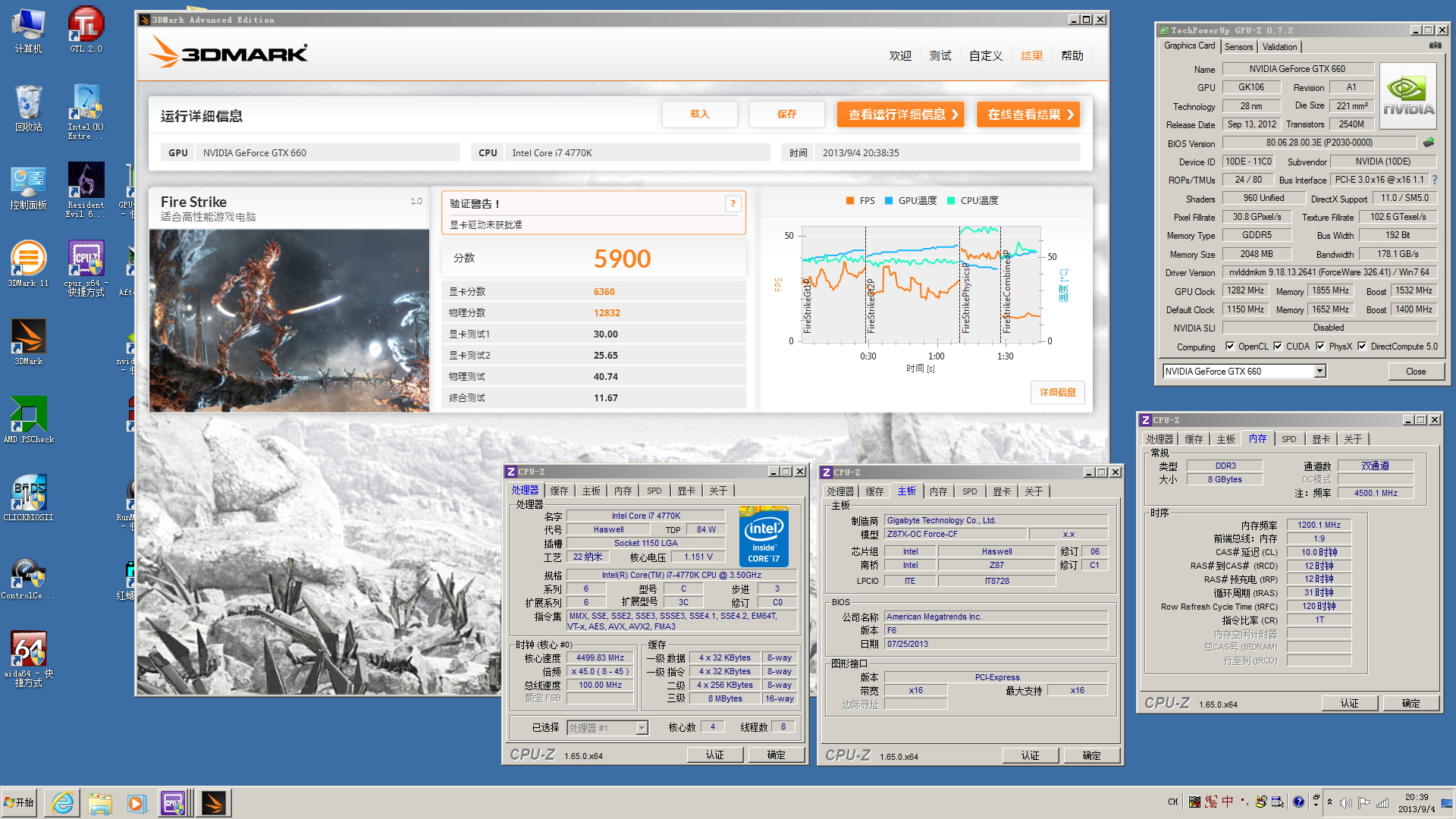This screenshot has width=1456, height=819.
Task: Switch to the Sensors tab in GPU-Z
Action: point(1239,47)
